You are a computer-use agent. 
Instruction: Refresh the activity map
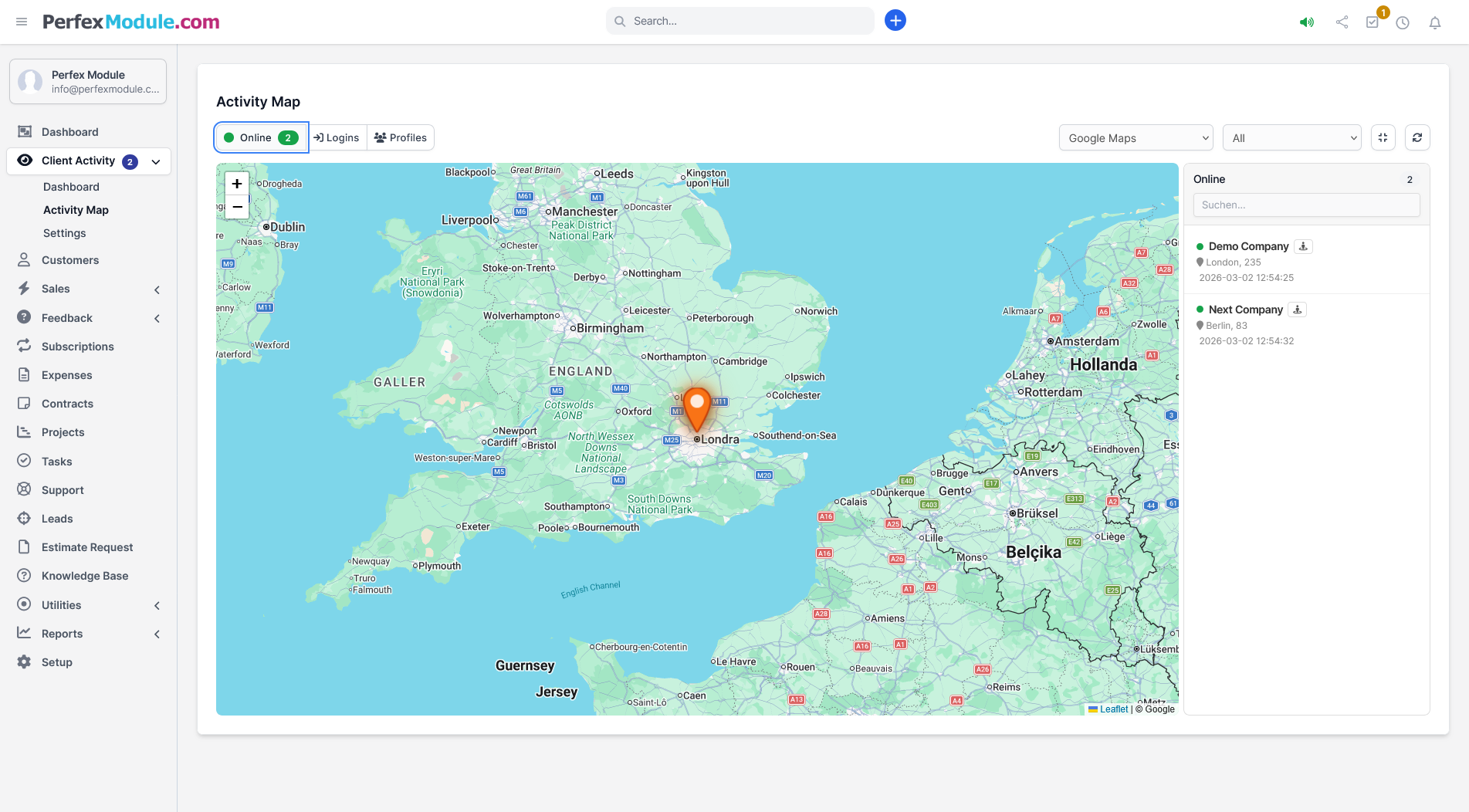click(x=1417, y=137)
